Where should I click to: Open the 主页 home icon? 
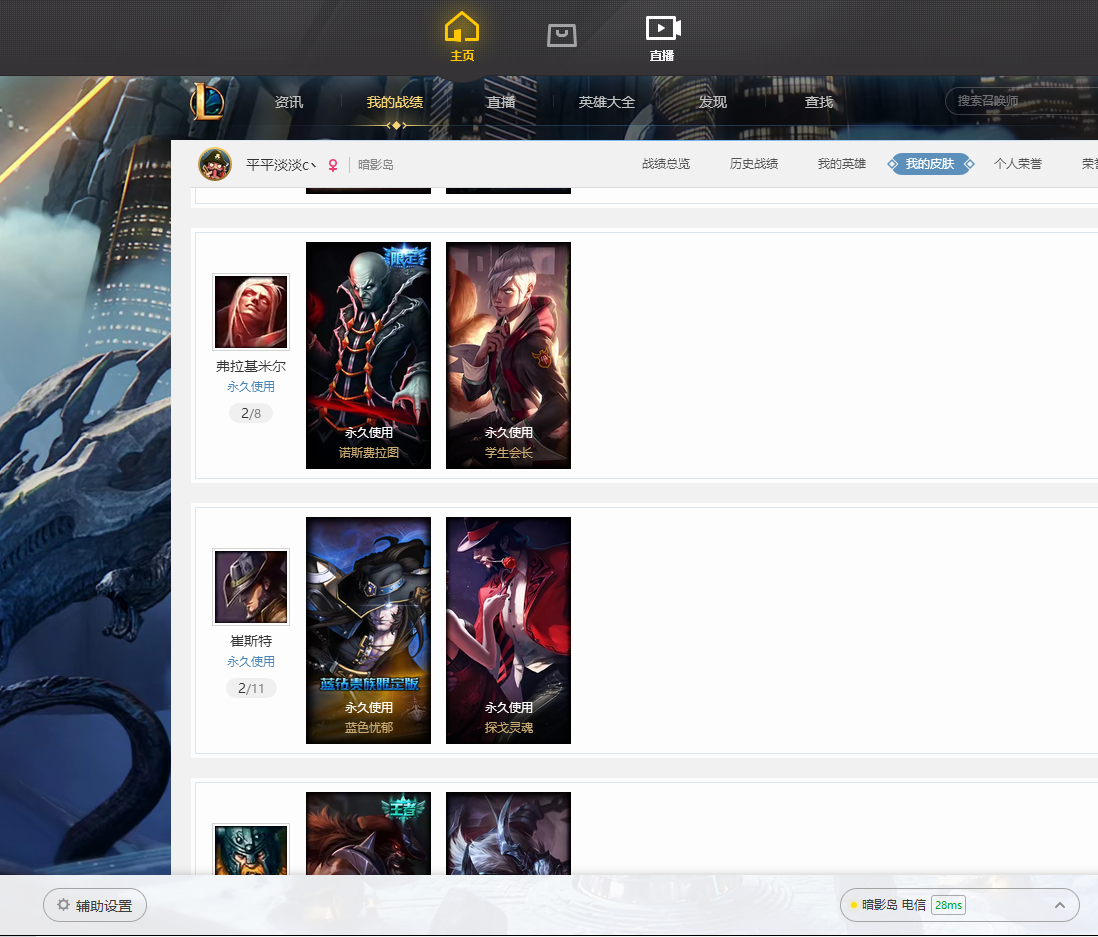tap(462, 36)
